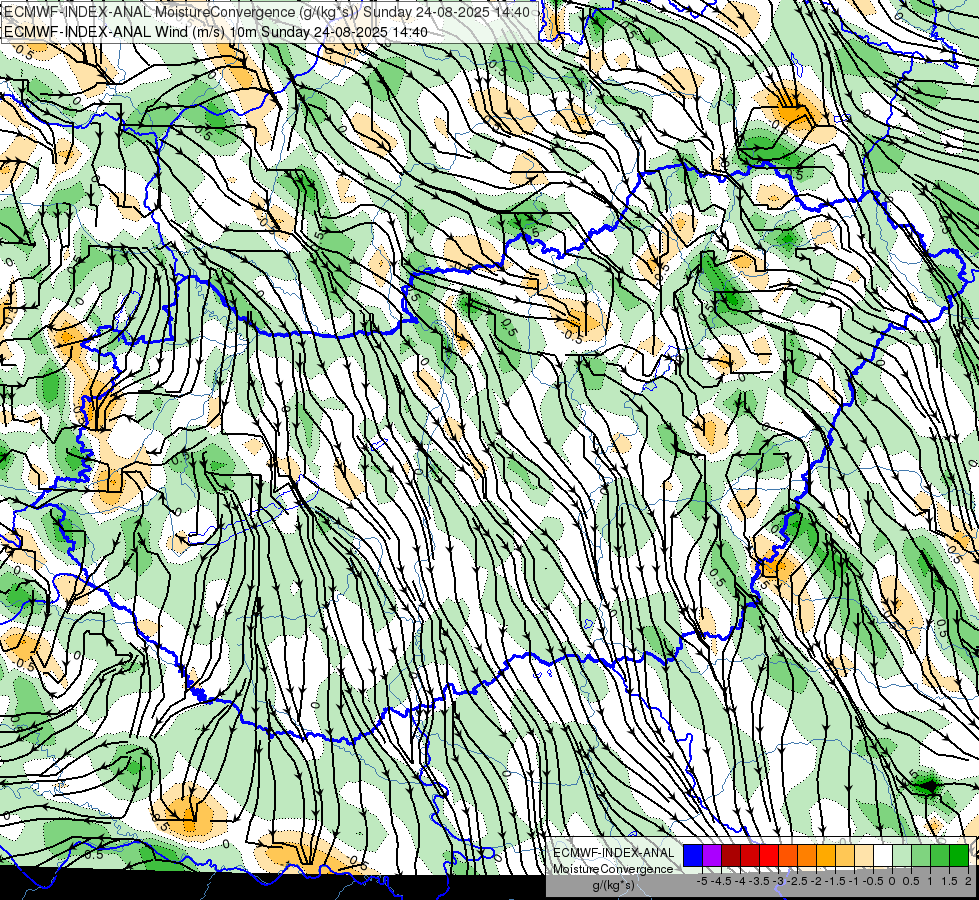Select the Wind (m/s) 10m title line
This screenshot has width=979, height=900.
tap(216, 32)
